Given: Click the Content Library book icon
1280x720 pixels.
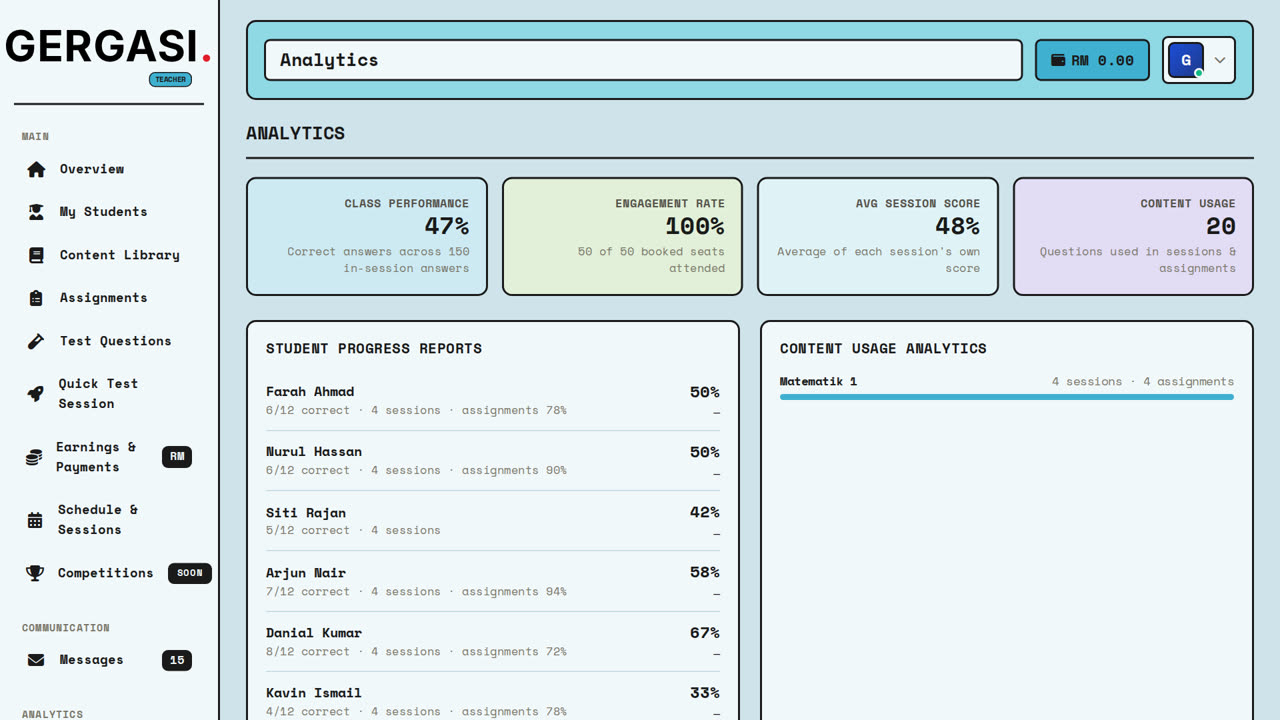Looking at the screenshot, I should tap(36, 255).
